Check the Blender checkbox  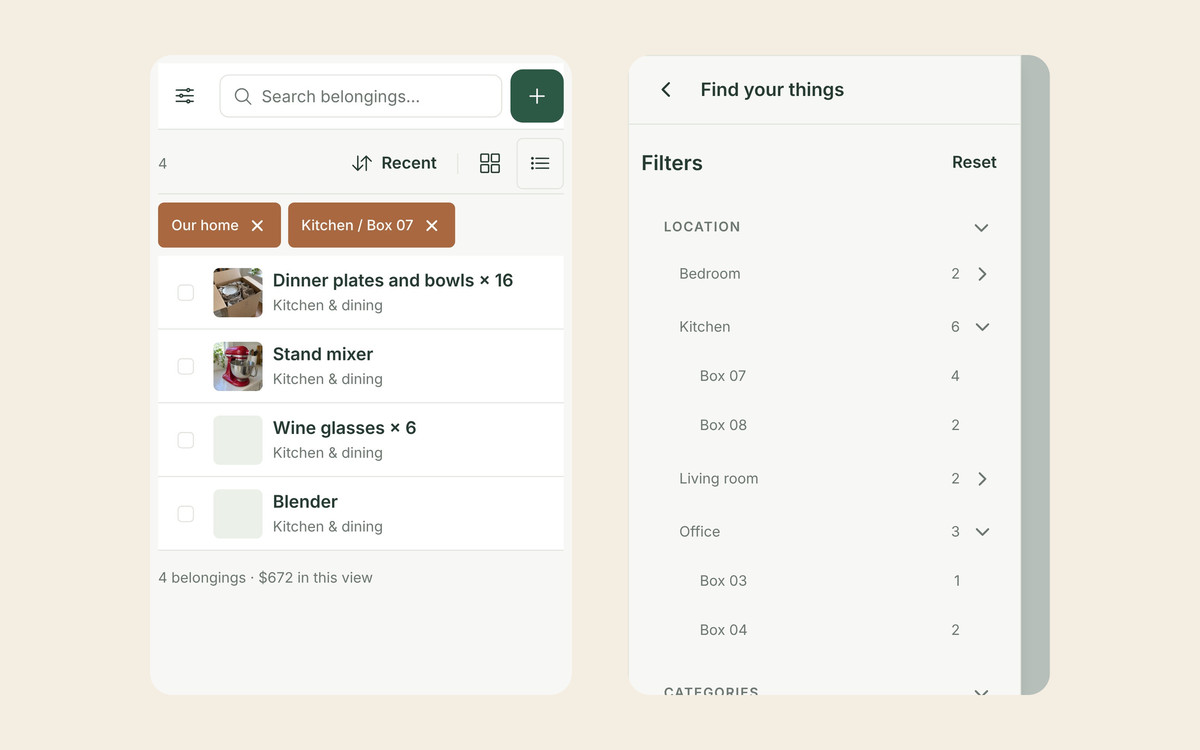tap(186, 514)
